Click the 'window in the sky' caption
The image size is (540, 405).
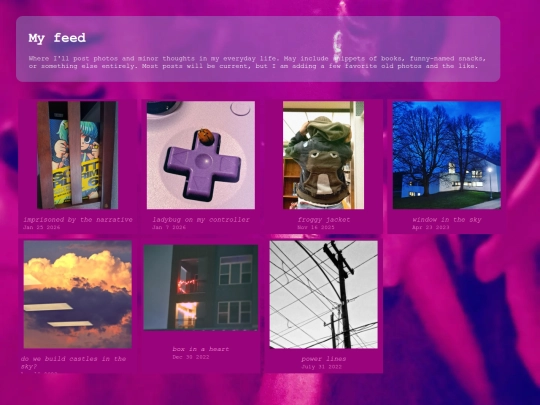(447, 219)
